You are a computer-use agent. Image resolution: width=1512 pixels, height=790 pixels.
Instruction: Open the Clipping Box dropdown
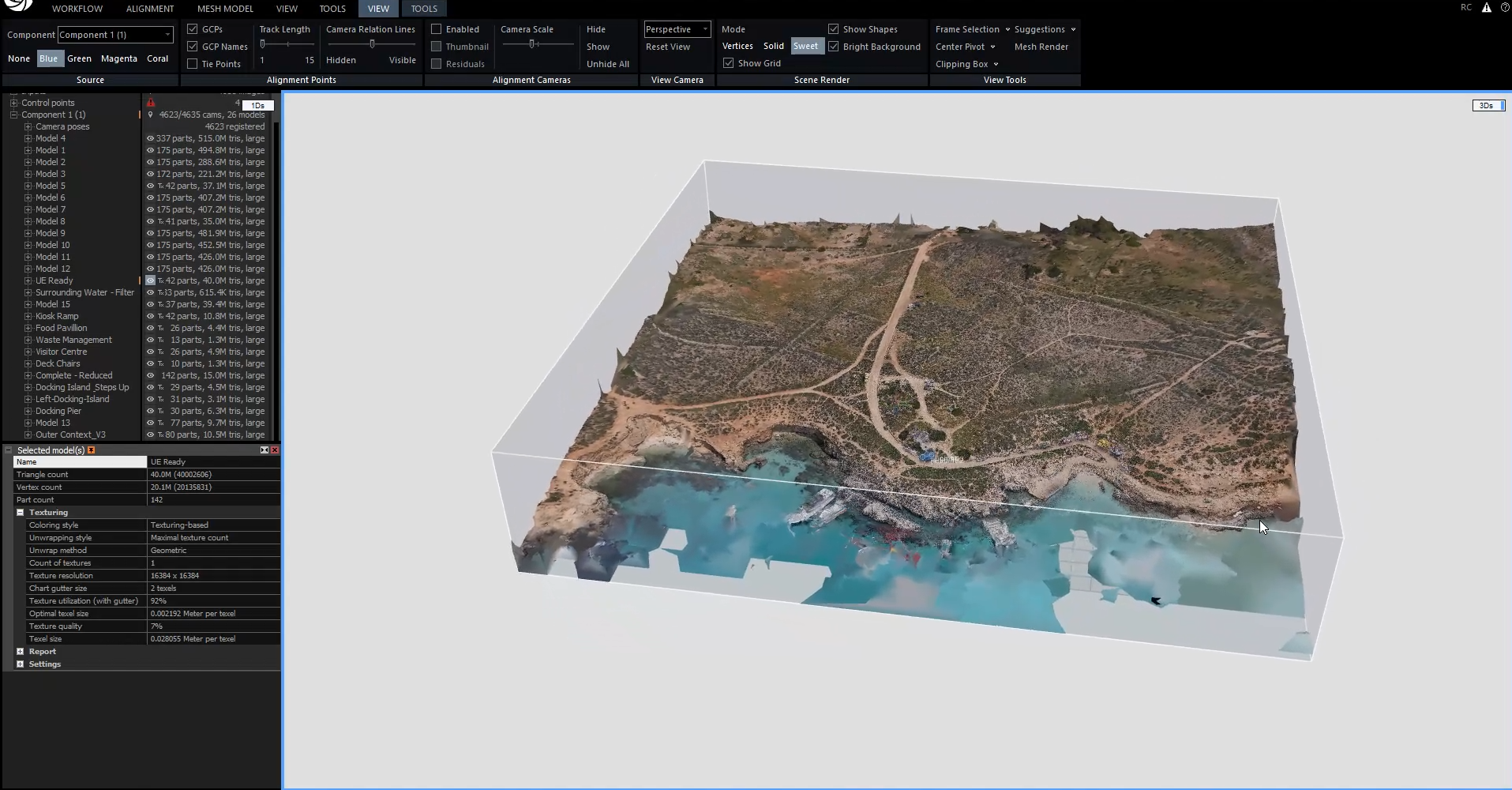[x=967, y=64]
